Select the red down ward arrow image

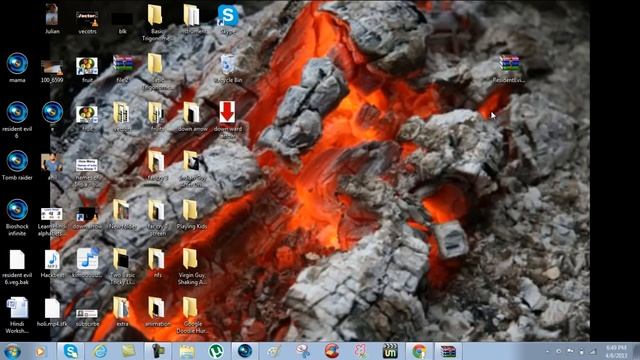coord(228,119)
